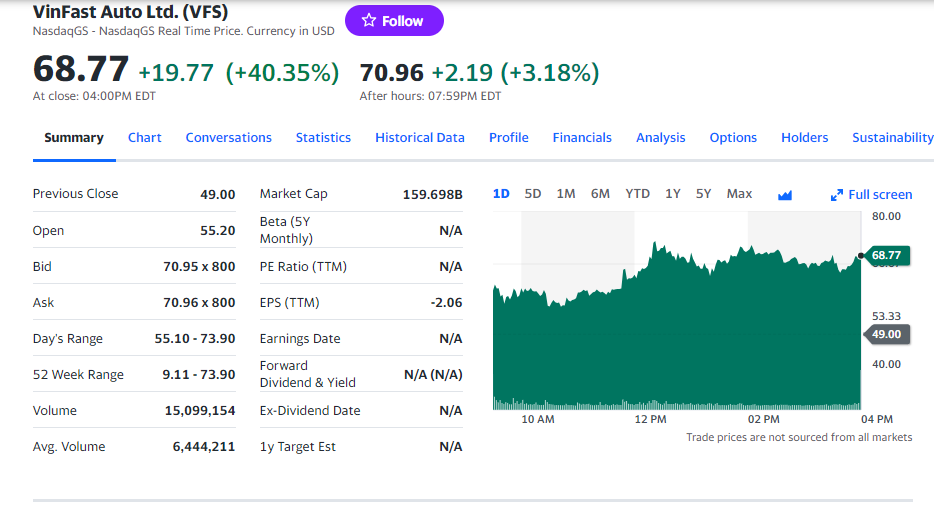Select the Summary tab

74,138
